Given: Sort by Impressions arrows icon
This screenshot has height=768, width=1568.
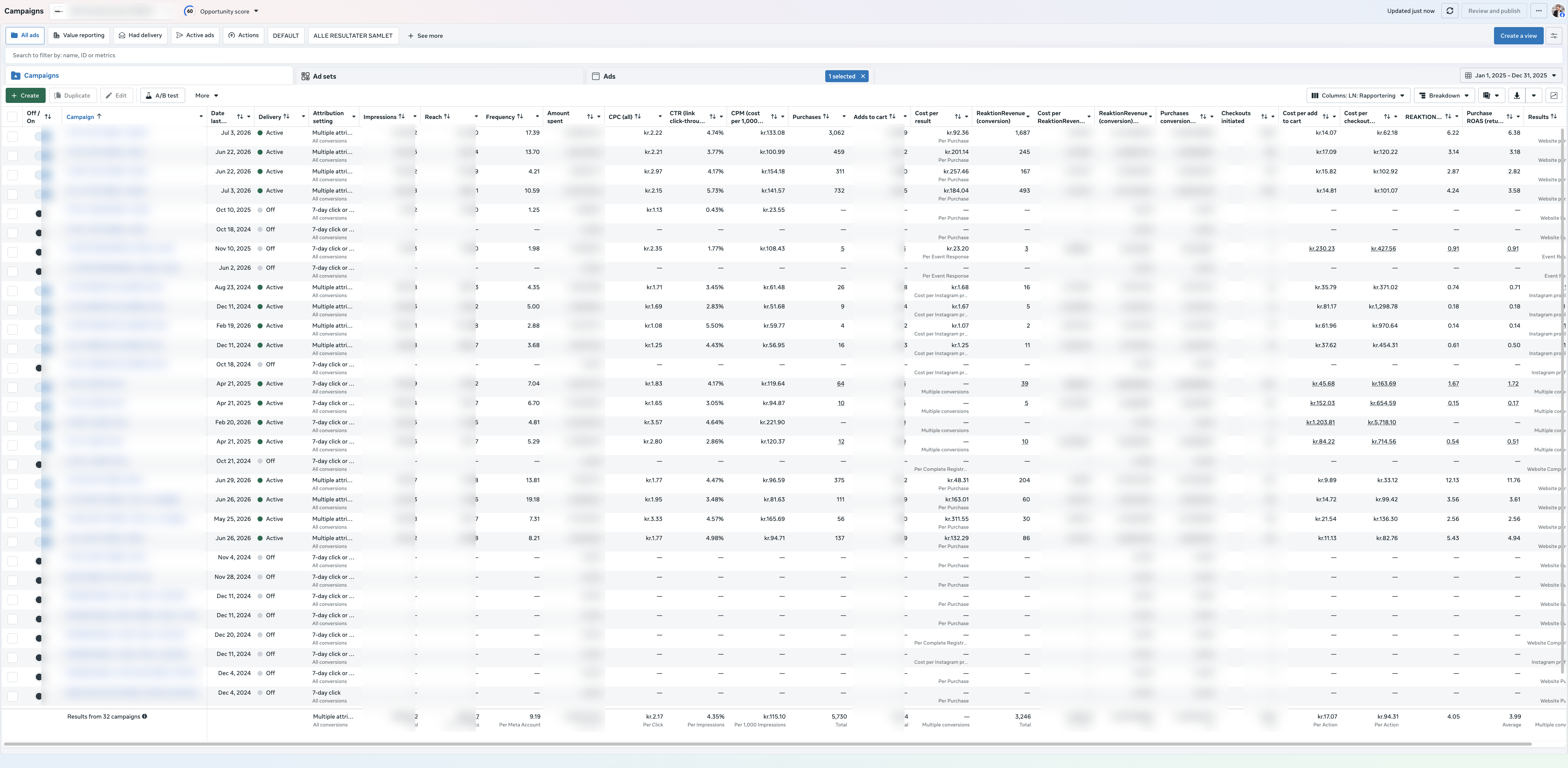Looking at the screenshot, I should 401,117.
